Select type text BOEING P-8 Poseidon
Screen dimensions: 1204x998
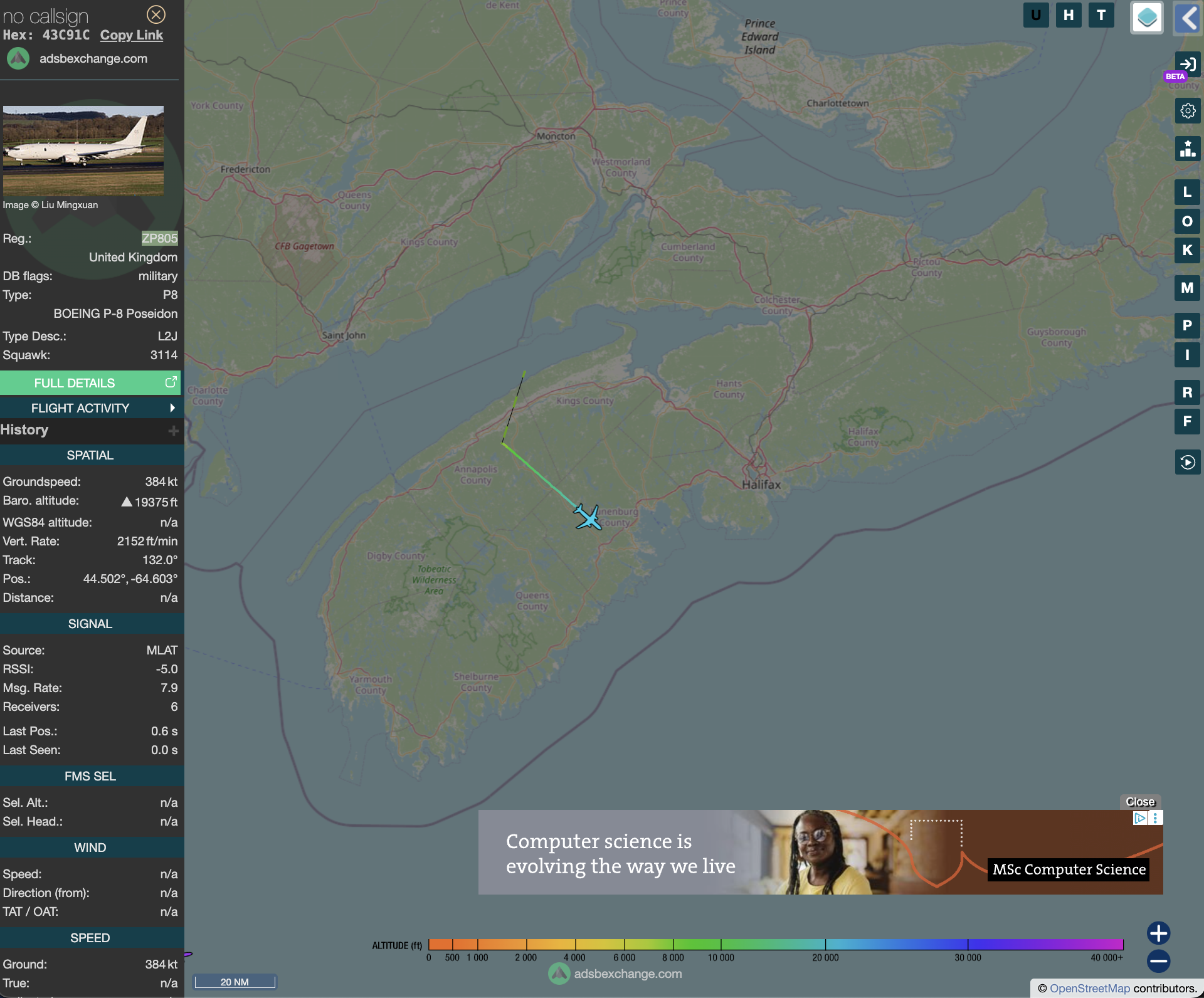click(115, 313)
